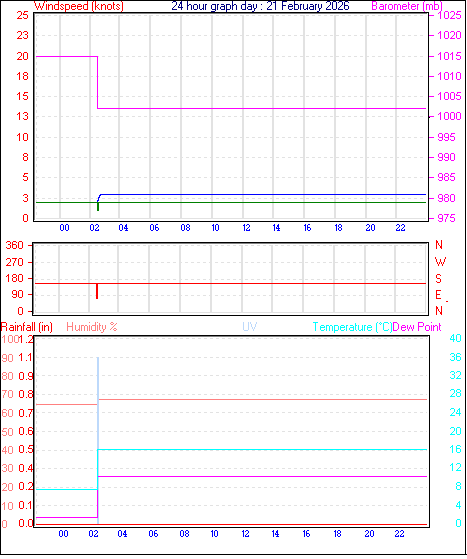
Task: Click the 50 humidity axis value
Action: 7,432
